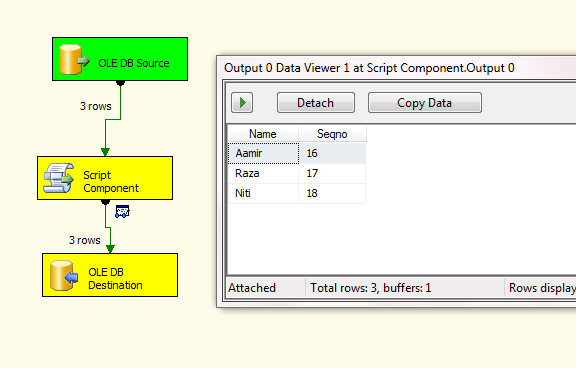Select the Seqno cell 18
This screenshot has height=368, width=576.
[332, 193]
